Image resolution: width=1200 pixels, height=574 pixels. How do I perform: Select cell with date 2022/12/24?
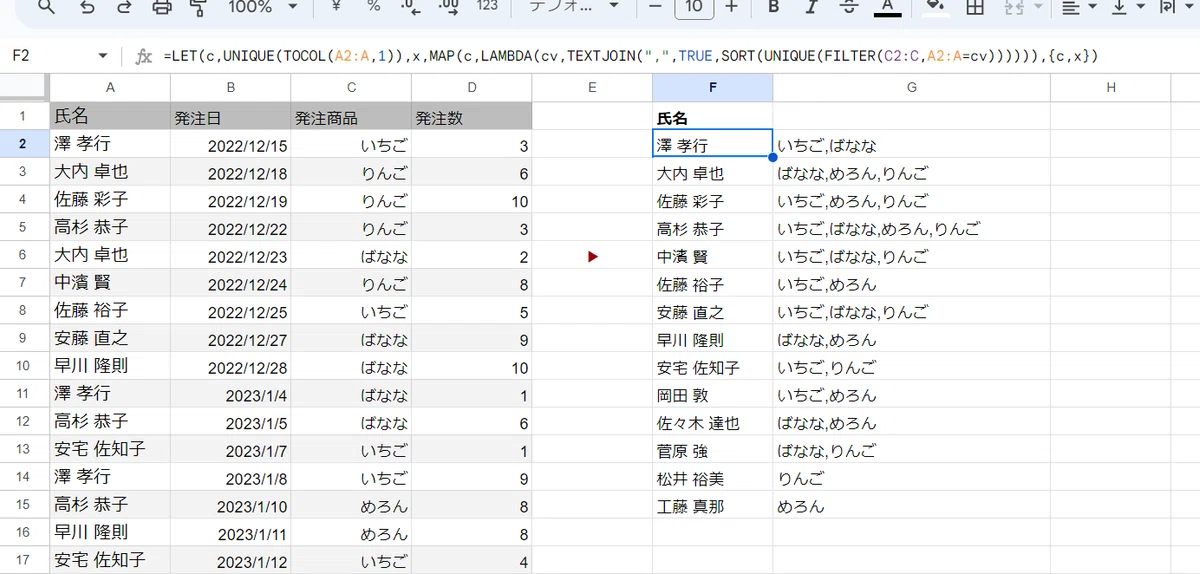pyautogui.click(x=231, y=283)
